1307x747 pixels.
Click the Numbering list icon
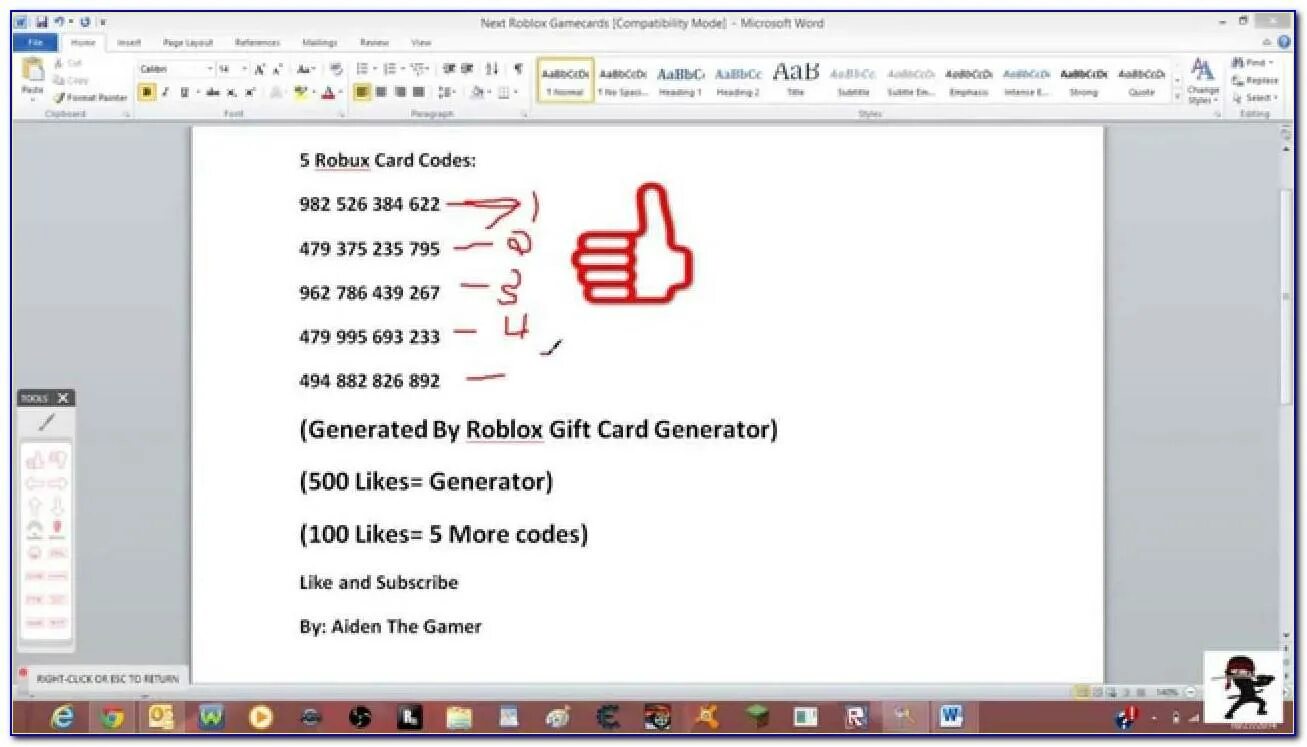pyautogui.click(x=392, y=69)
